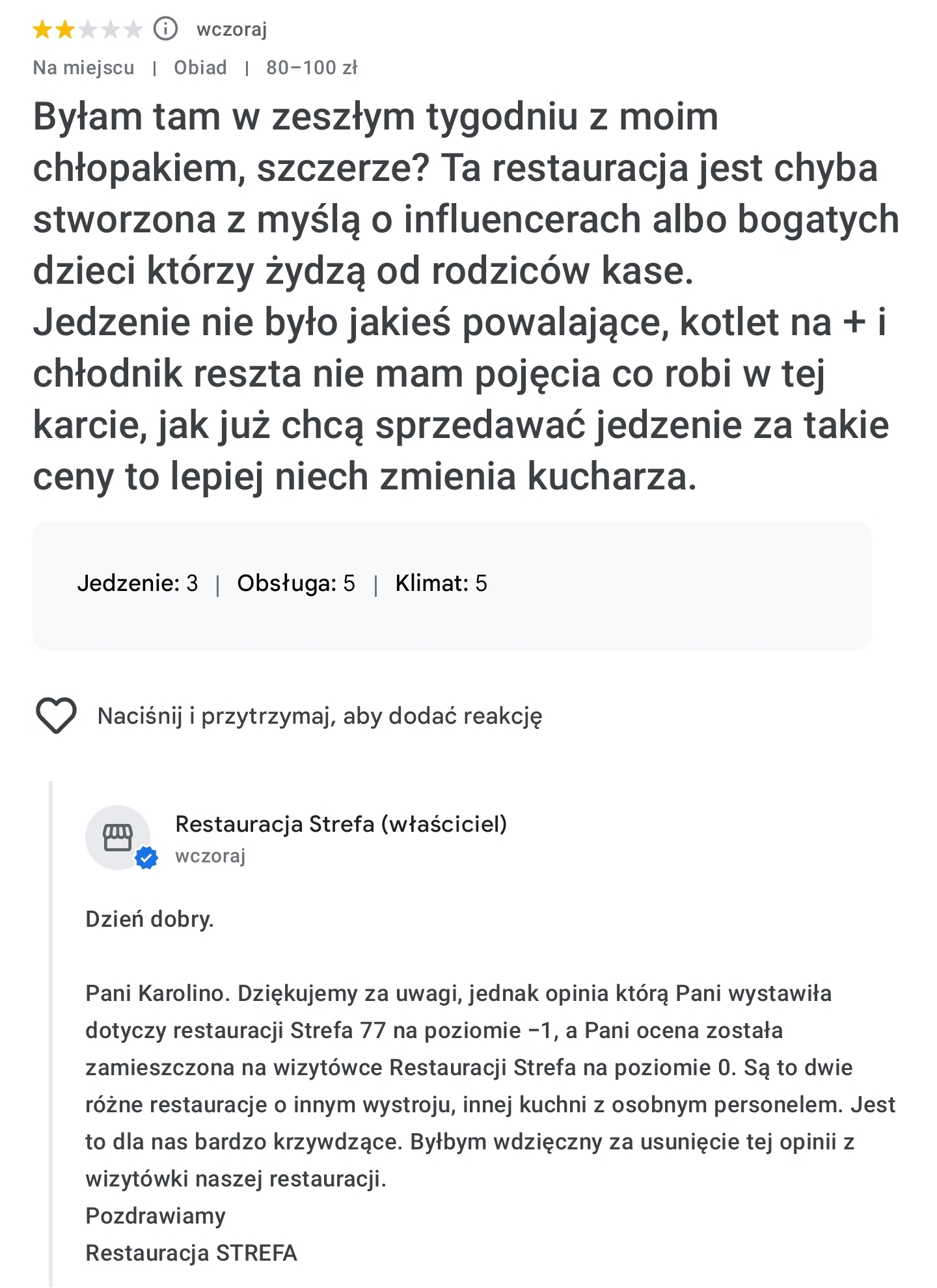937x1288 pixels.
Task: Click the second gold star of the rating
Action: tap(65, 29)
